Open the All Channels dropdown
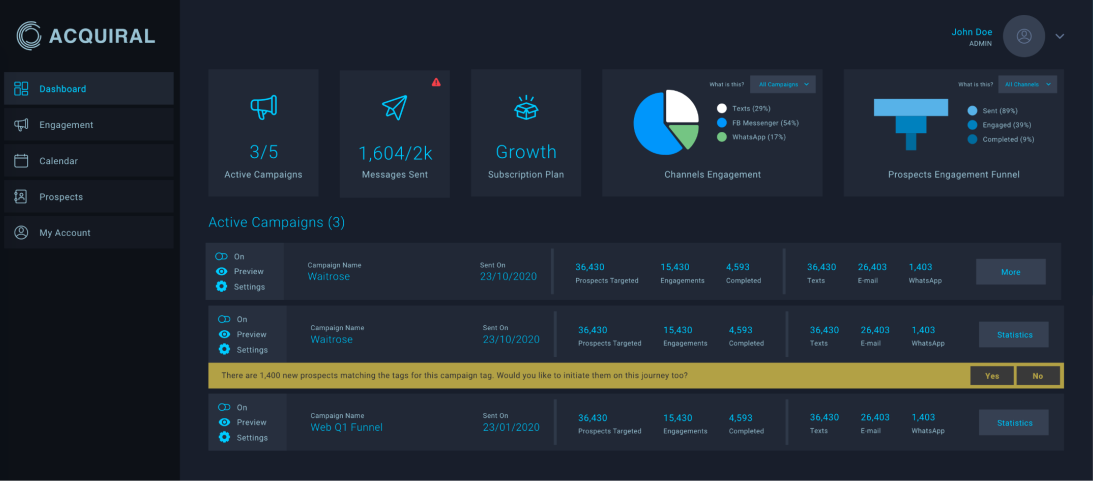The width and height of the screenshot is (1093, 481). click(x=1027, y=84)
